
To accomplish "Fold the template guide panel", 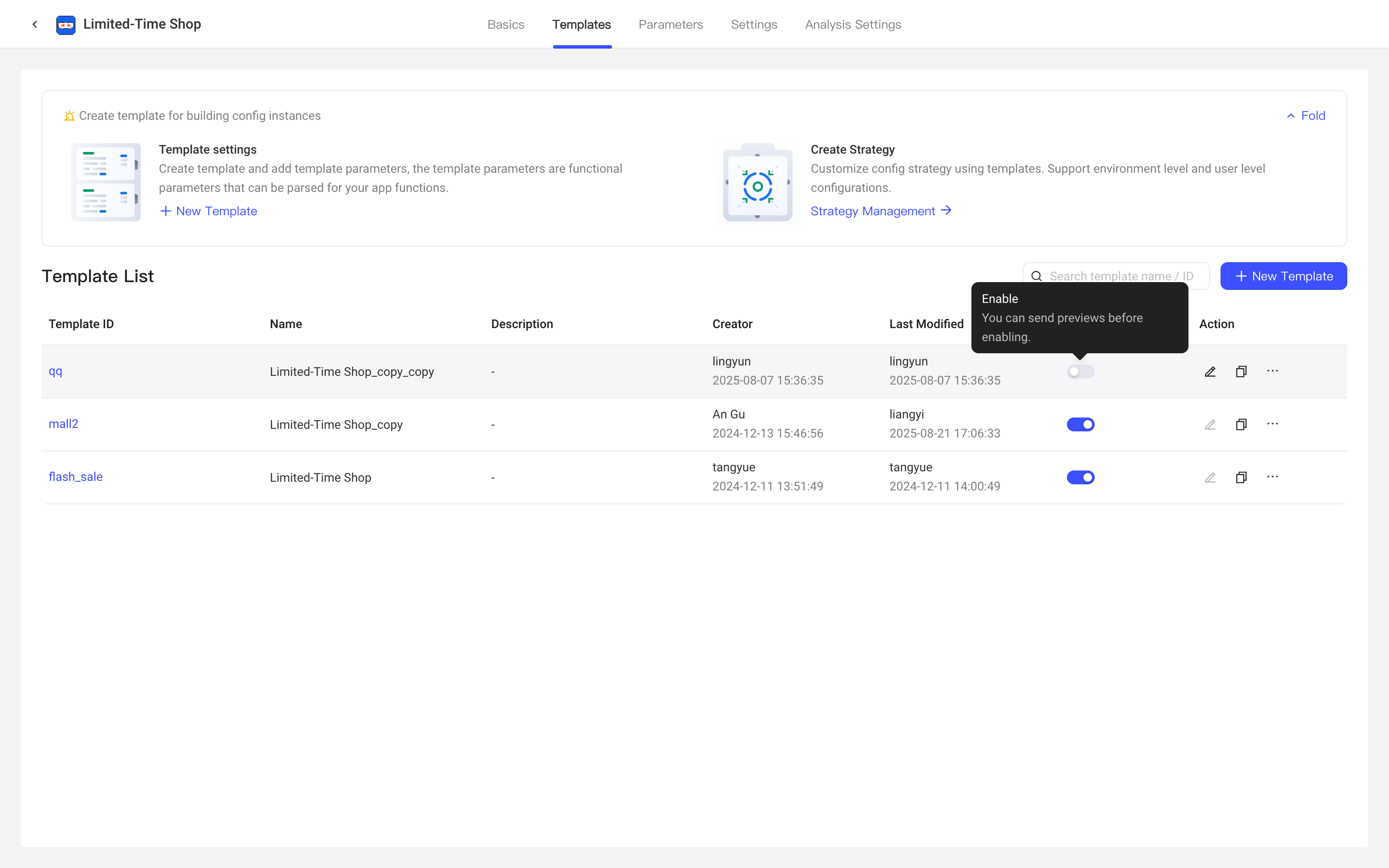I will click(x=1306, y=115).
